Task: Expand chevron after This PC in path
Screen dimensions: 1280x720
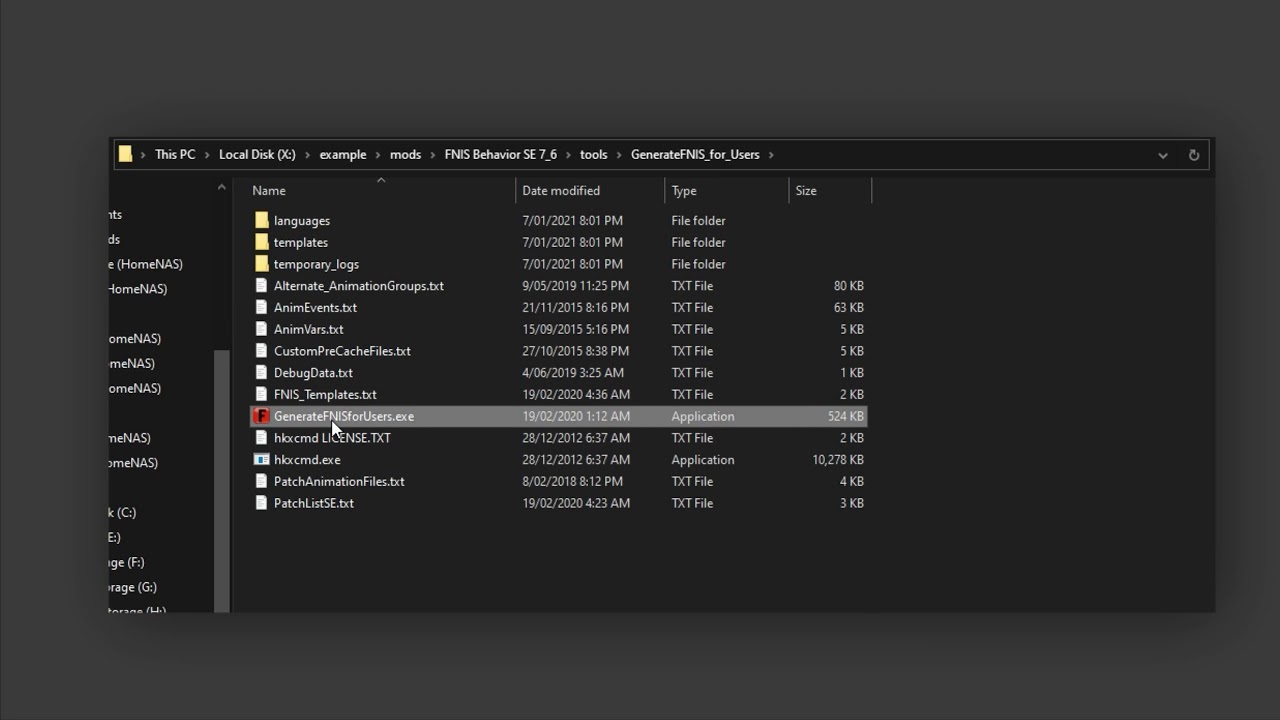Action: 208,155
